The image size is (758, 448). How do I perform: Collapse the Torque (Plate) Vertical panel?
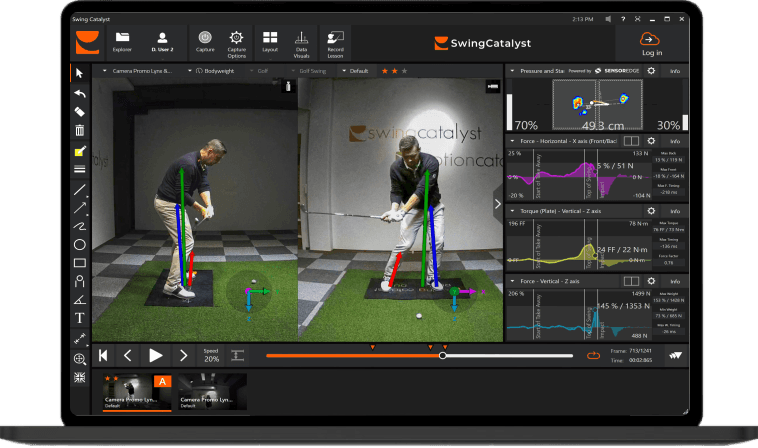[x=512, y=211]
